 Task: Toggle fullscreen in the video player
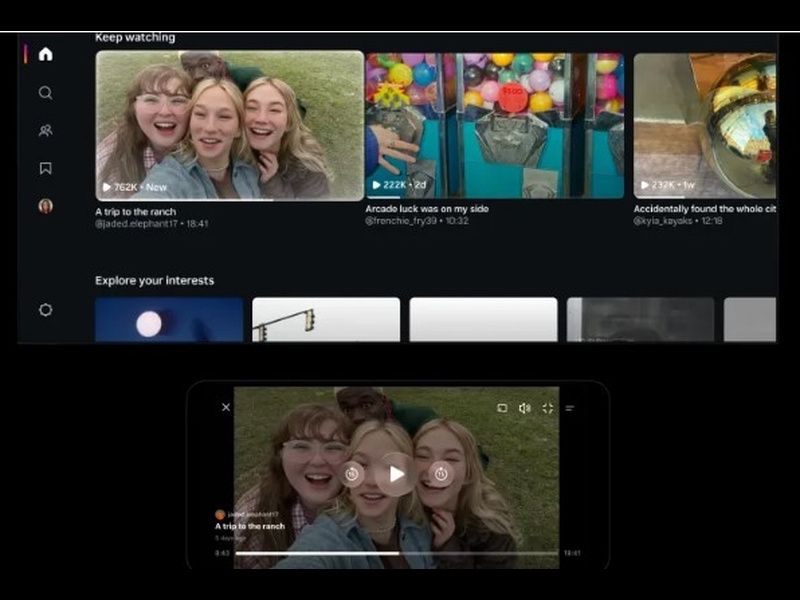point(547,408)
